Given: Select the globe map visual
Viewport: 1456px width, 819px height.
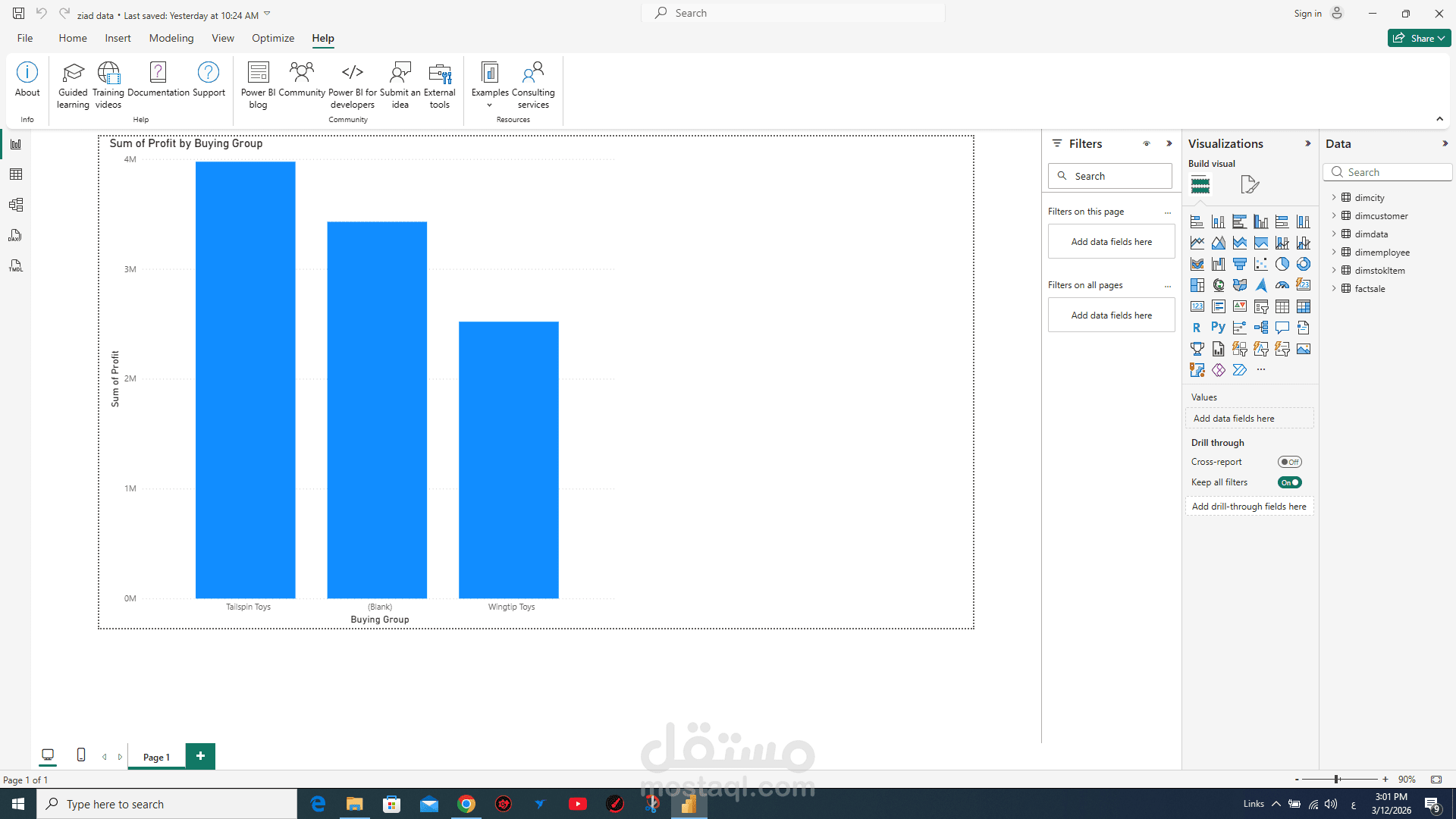Looking at the screenshot, I should coord(1218,286).
